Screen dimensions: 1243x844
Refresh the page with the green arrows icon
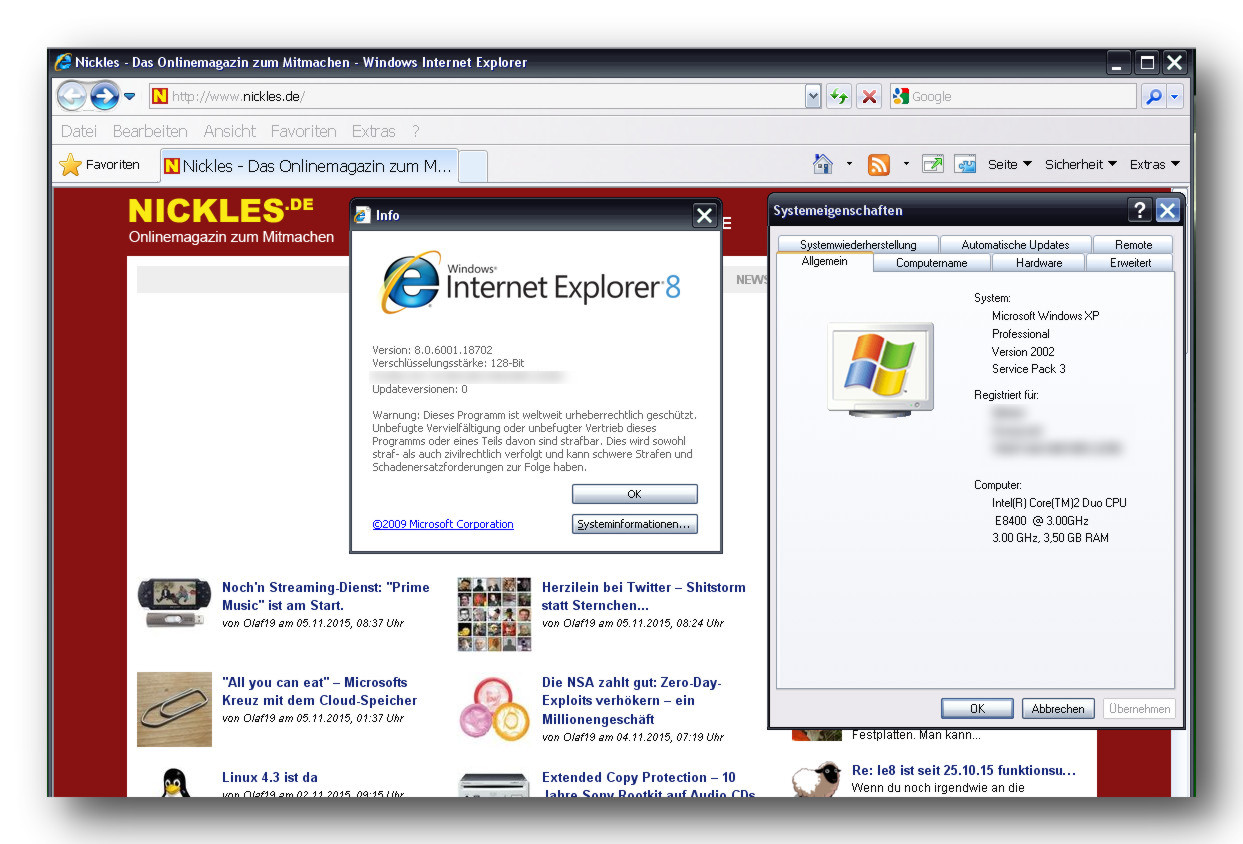(x=839, y=97)
